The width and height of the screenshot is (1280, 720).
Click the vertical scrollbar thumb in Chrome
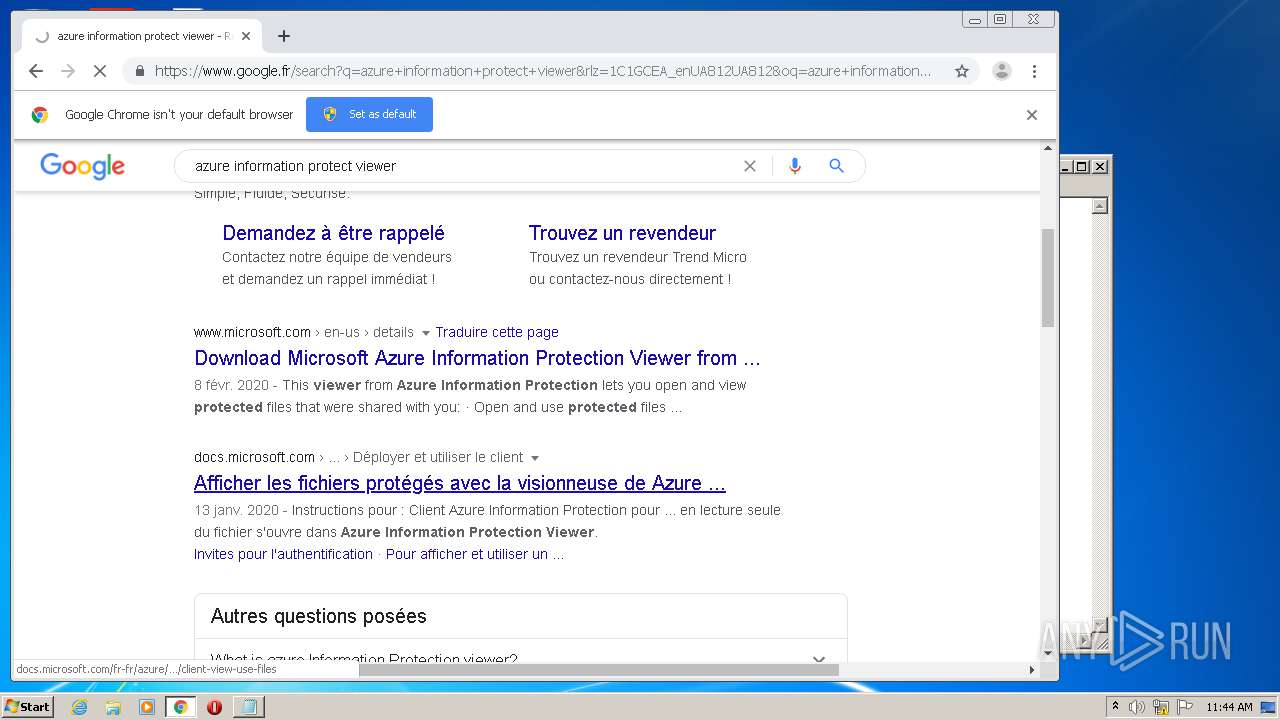[1048, 277]
